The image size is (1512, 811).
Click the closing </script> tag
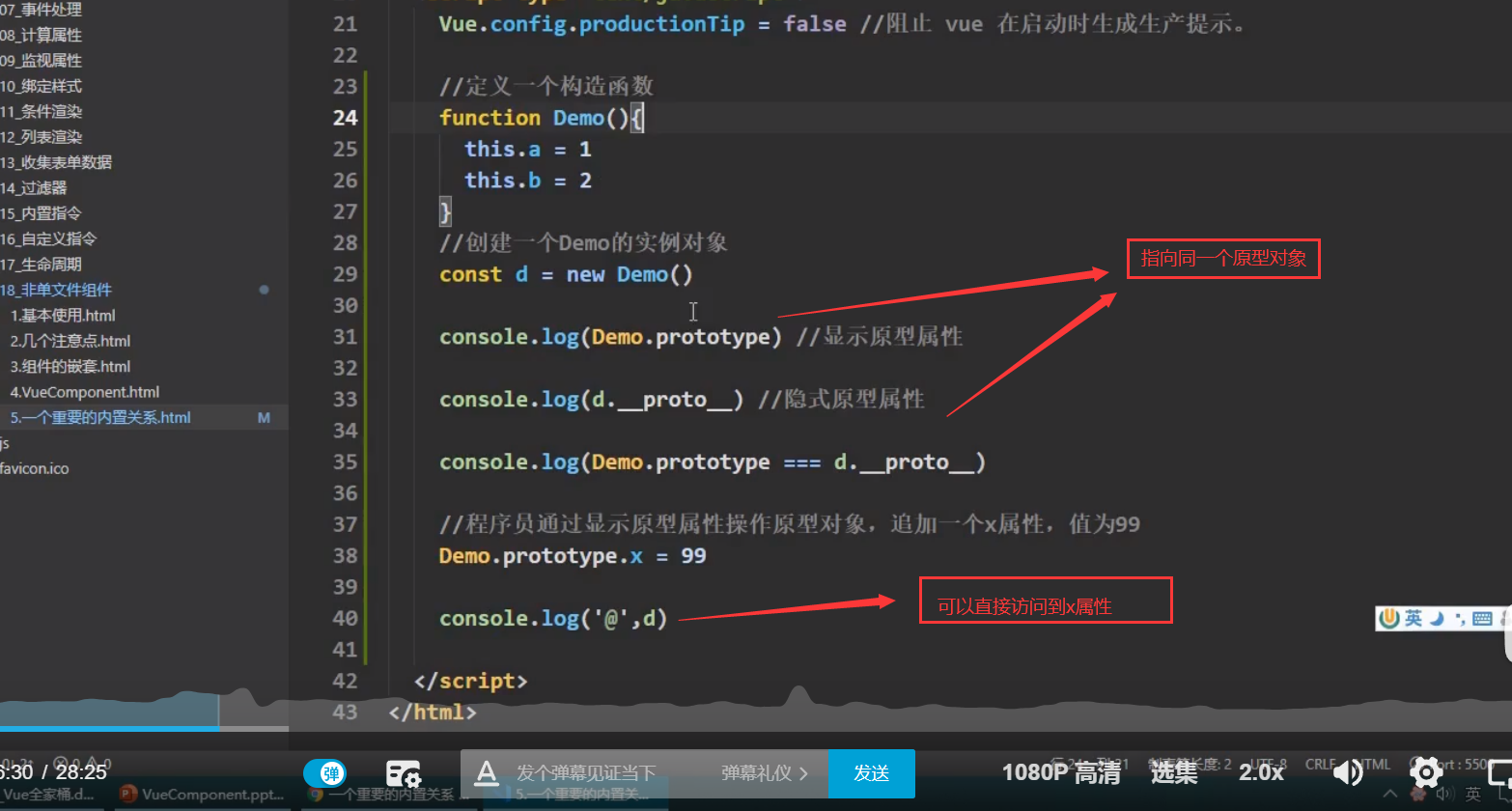coord(470,681)
